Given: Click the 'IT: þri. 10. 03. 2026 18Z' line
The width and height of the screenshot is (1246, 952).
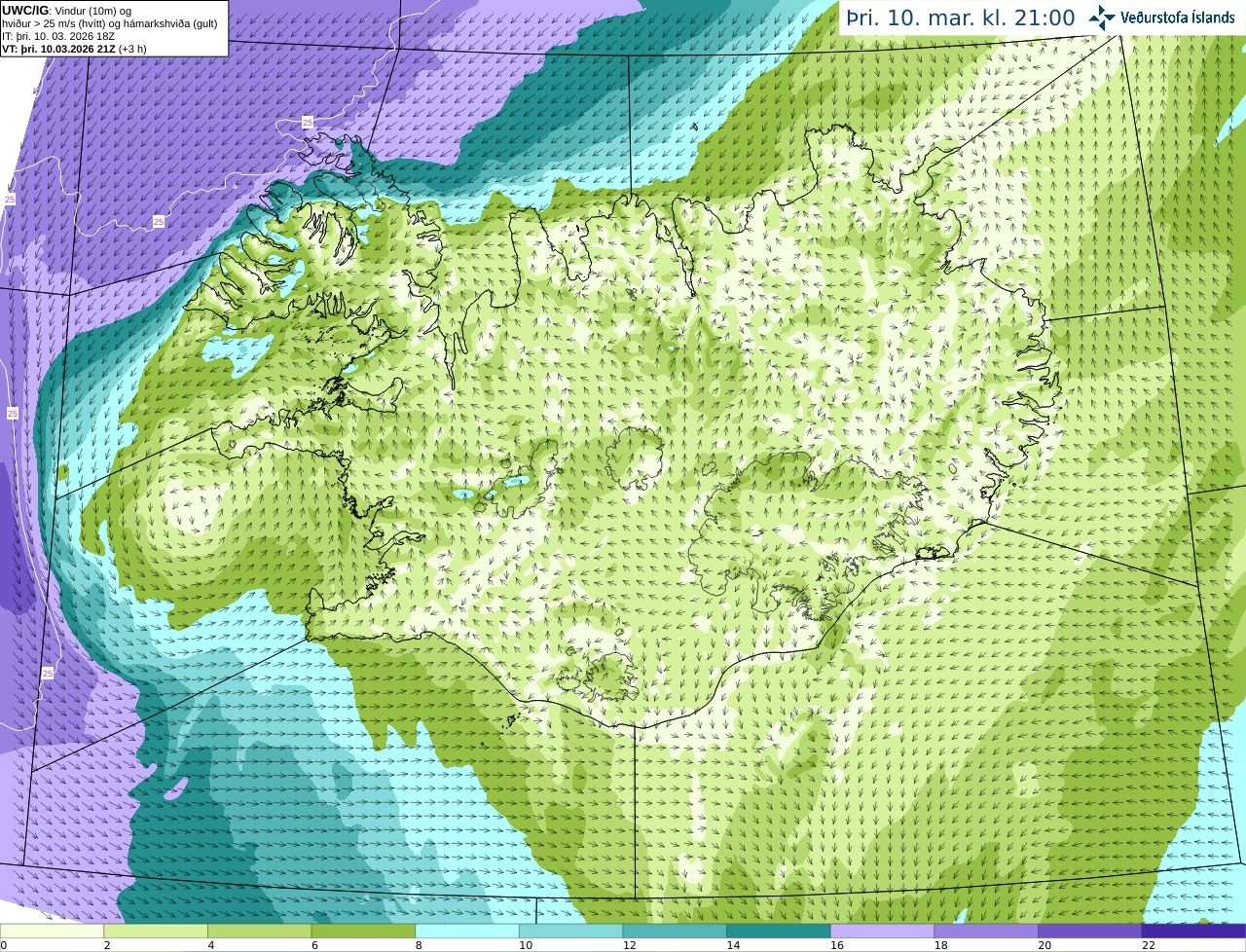Looking at the screenshot, I should click(58, 36).
